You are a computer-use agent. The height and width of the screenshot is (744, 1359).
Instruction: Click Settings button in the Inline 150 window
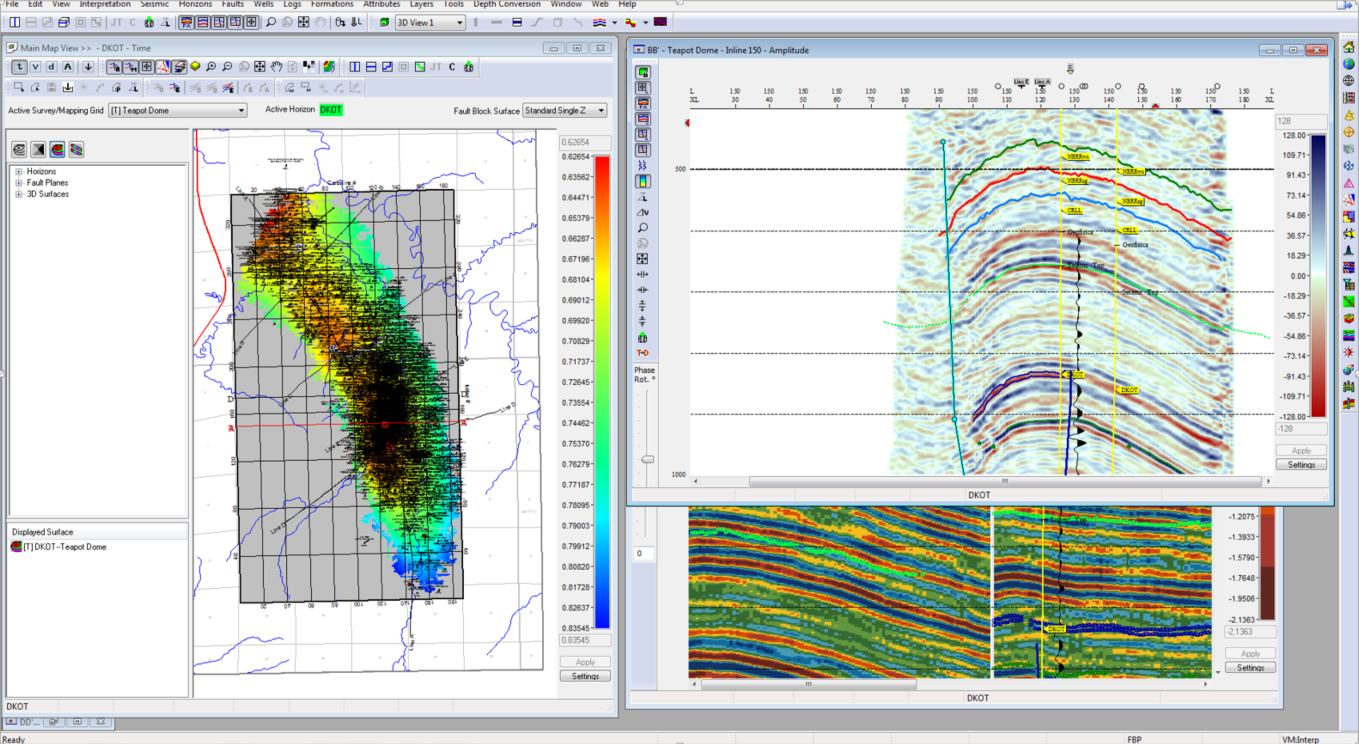(x=1301, y=465)
